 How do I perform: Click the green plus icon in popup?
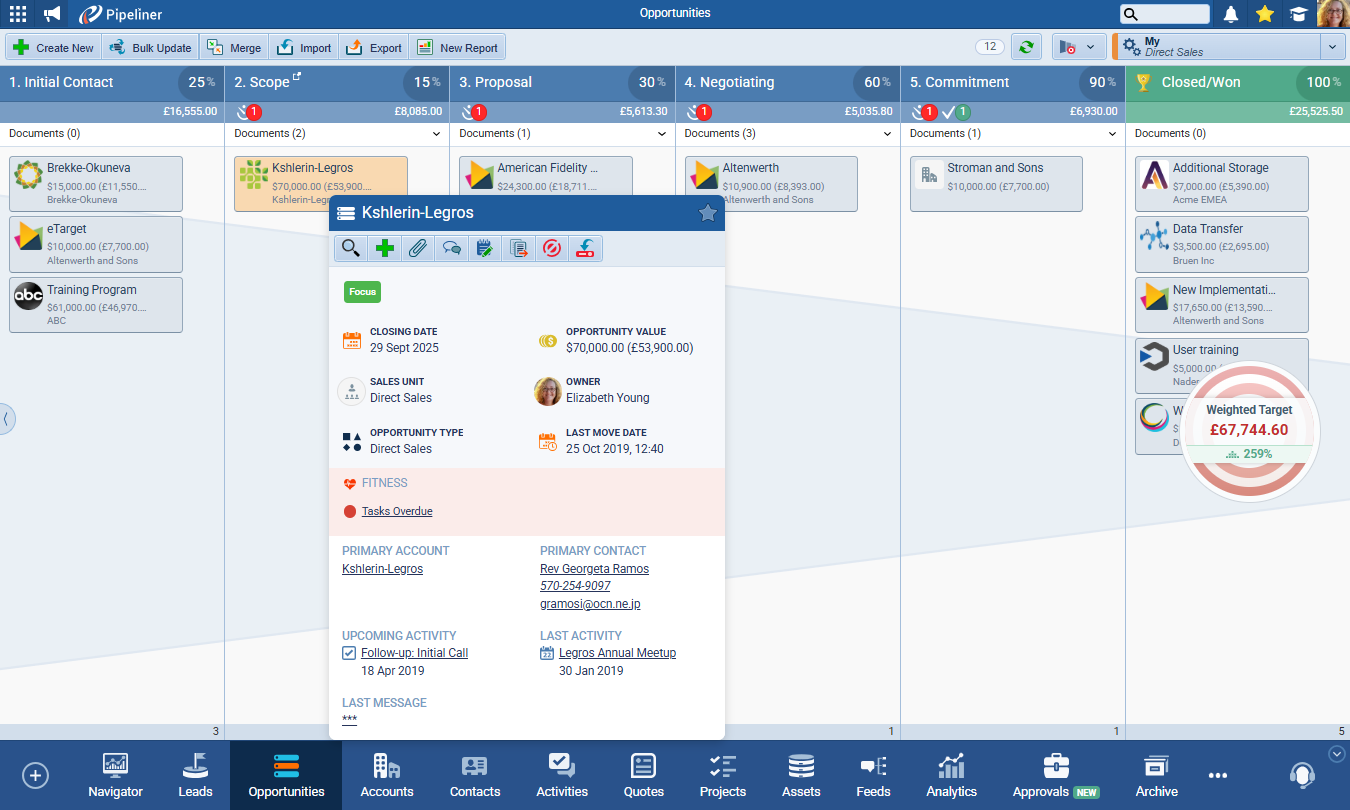(x=384, y=248)
